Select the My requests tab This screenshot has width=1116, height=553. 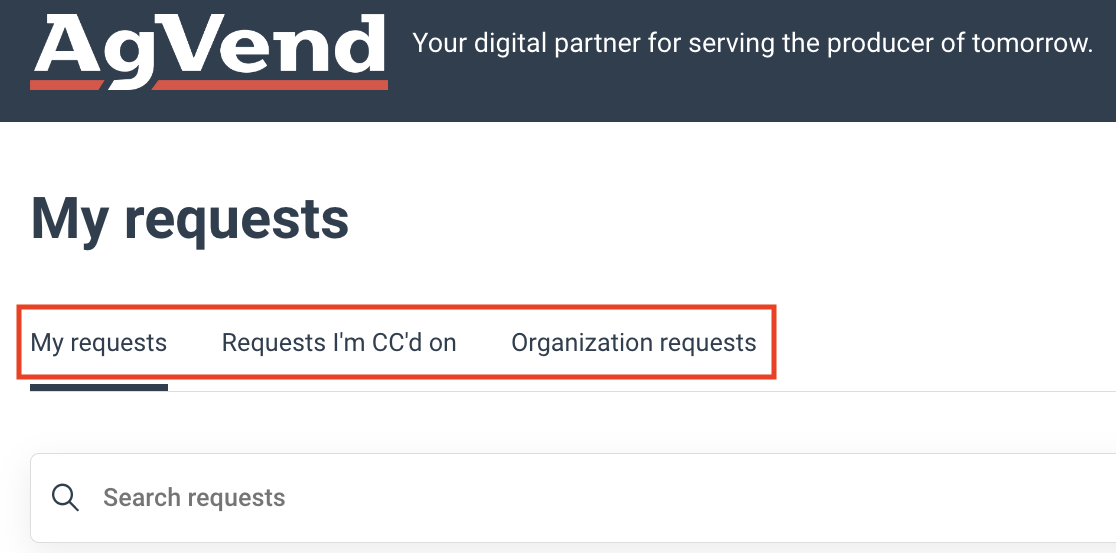click(x=98, y=342)
